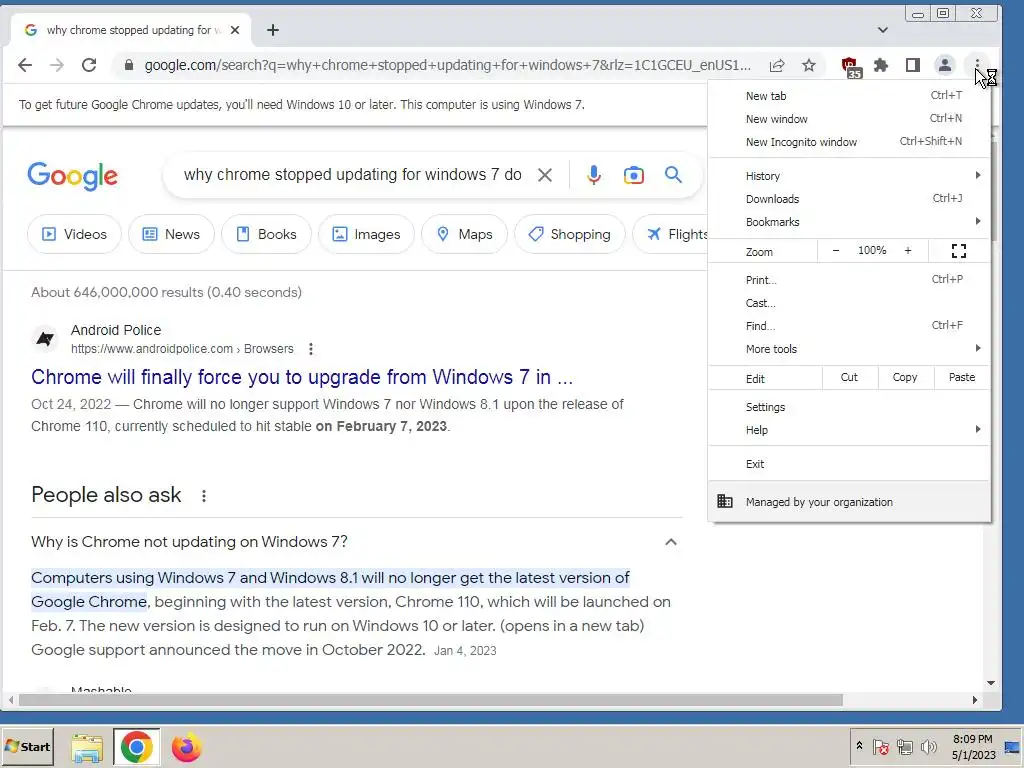The width and height of the screenshot is (1024, 768).
Task: Open Android Police result options dots
Action: click(x=311, y=349)
